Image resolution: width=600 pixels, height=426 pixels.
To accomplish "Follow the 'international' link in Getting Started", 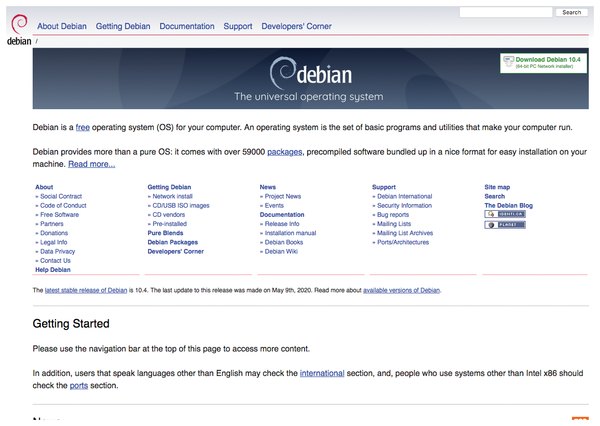I will point(322,373).
